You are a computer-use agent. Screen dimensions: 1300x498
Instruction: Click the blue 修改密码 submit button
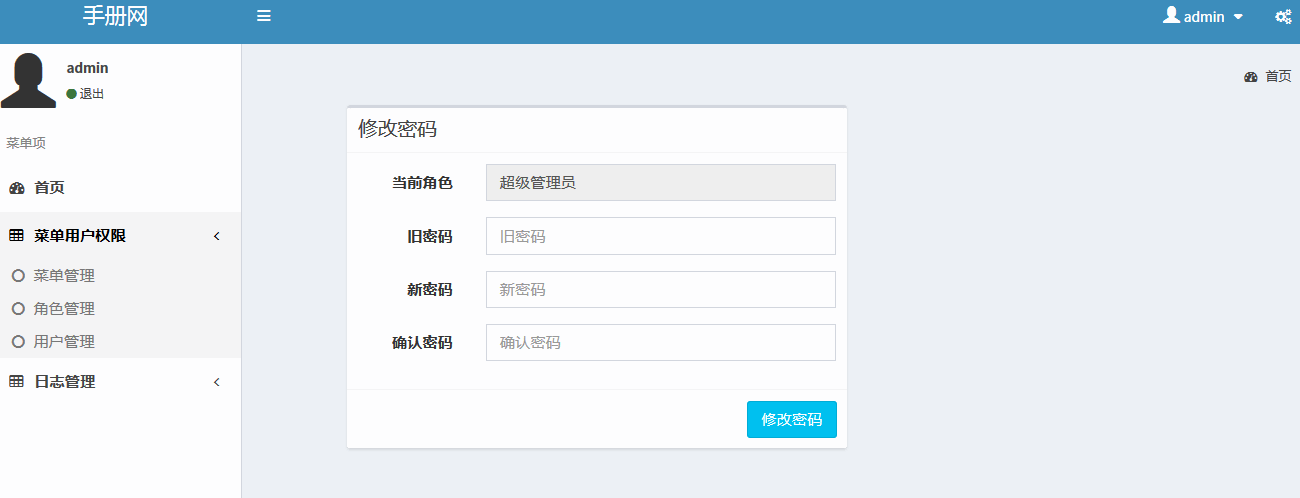pyautogui.click(x=791, y=420)
